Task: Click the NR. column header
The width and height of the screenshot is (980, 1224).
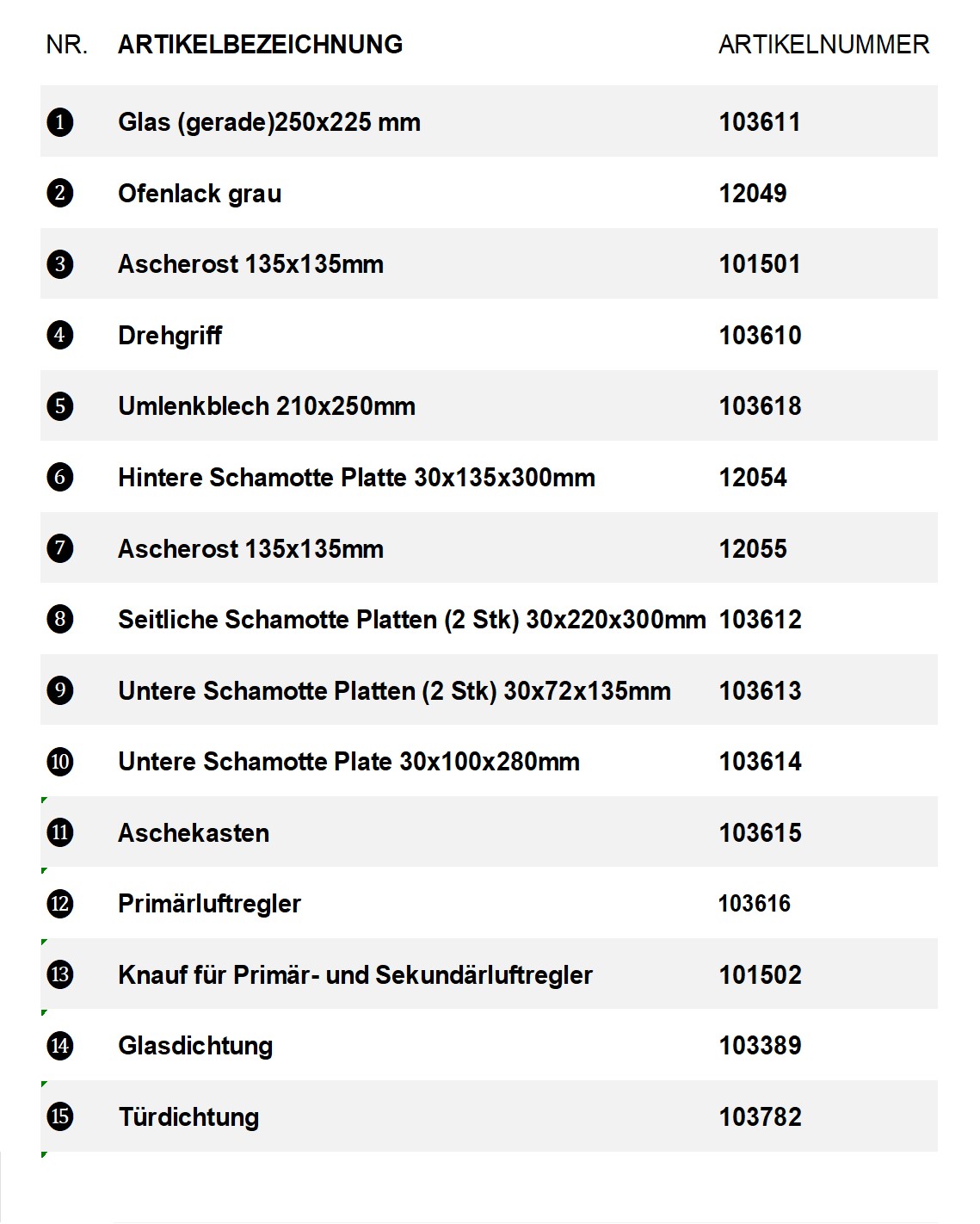Action: pos(67,45)
